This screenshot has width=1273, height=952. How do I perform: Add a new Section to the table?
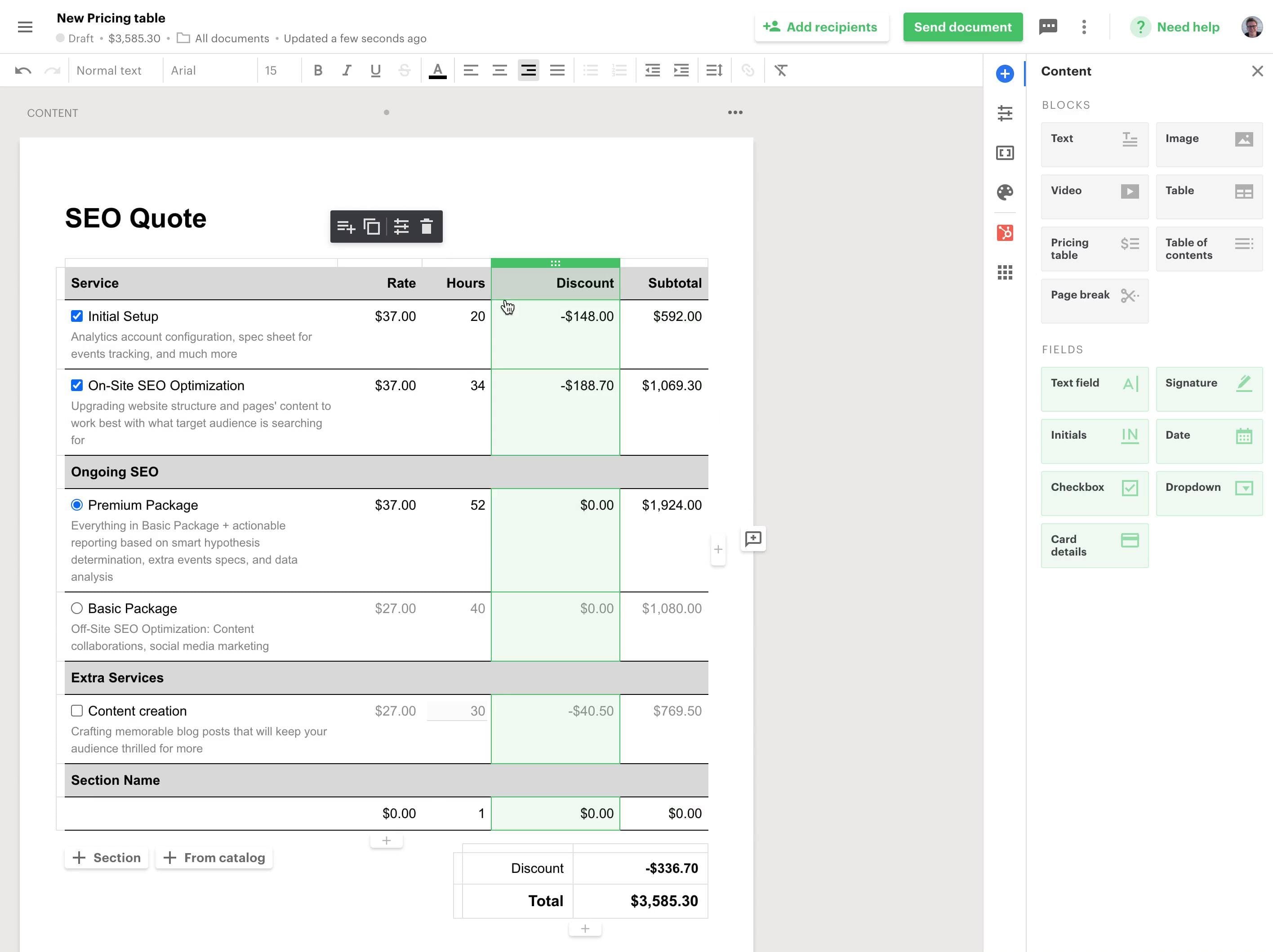coord(107,858)
